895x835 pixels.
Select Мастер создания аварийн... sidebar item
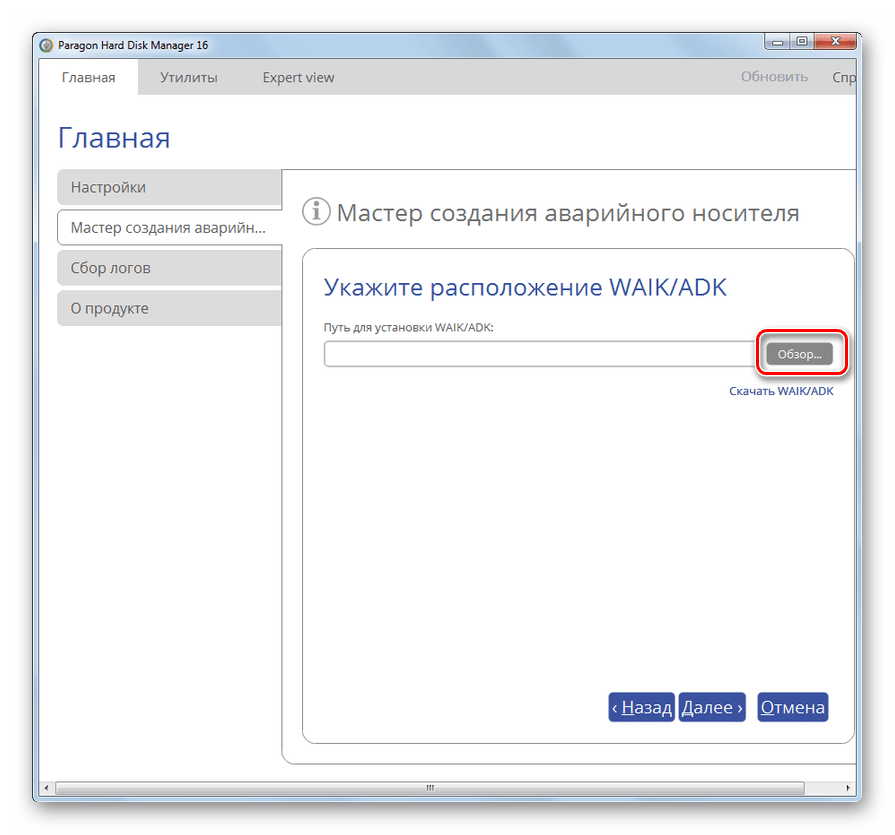point(169,228)
